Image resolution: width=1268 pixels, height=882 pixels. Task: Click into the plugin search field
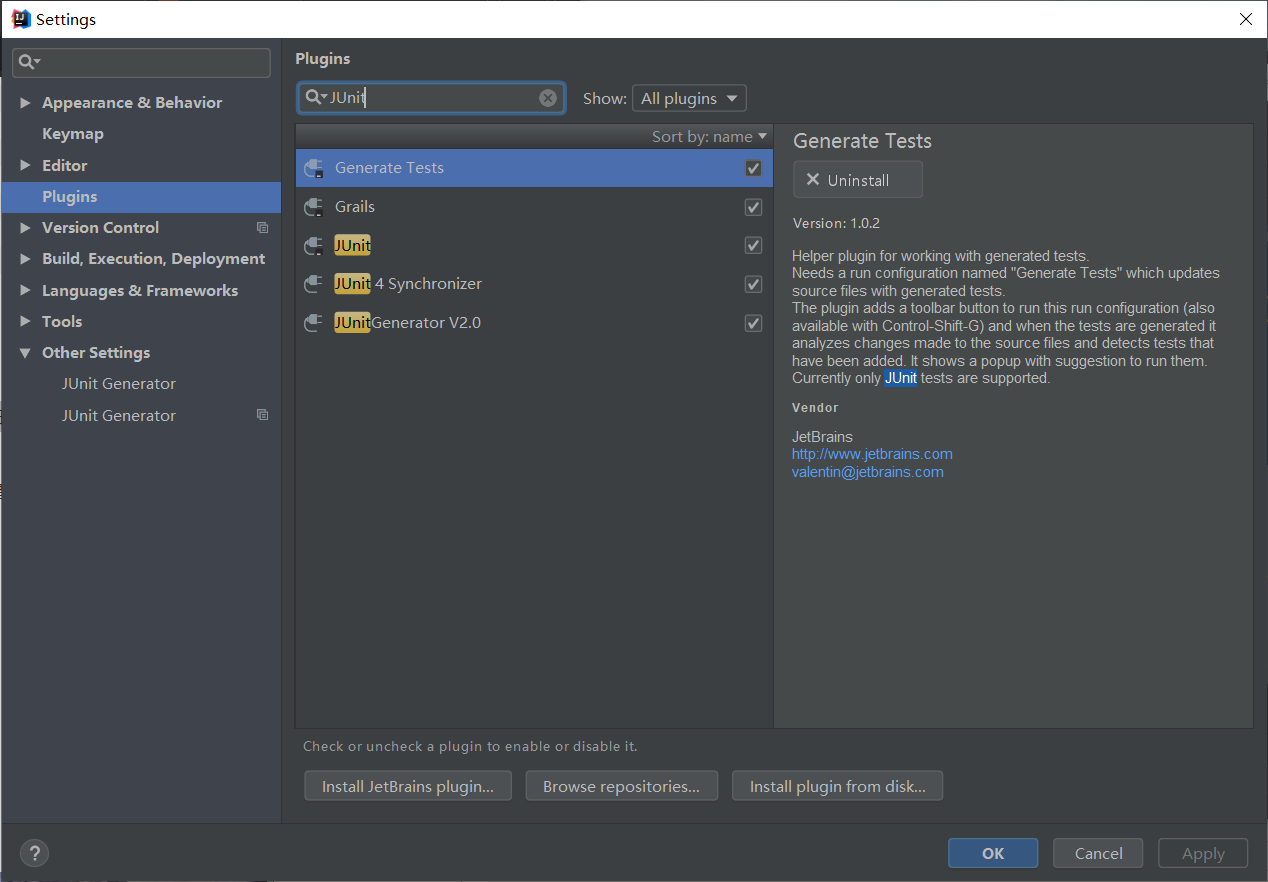432,98
